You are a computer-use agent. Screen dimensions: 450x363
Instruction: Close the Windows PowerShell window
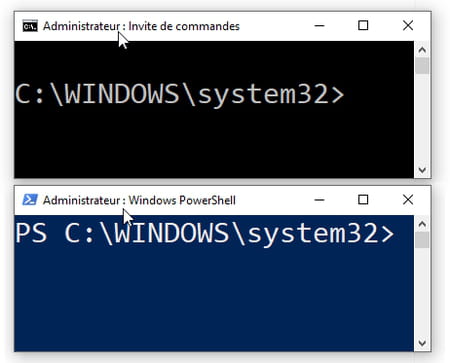point(408,200)
